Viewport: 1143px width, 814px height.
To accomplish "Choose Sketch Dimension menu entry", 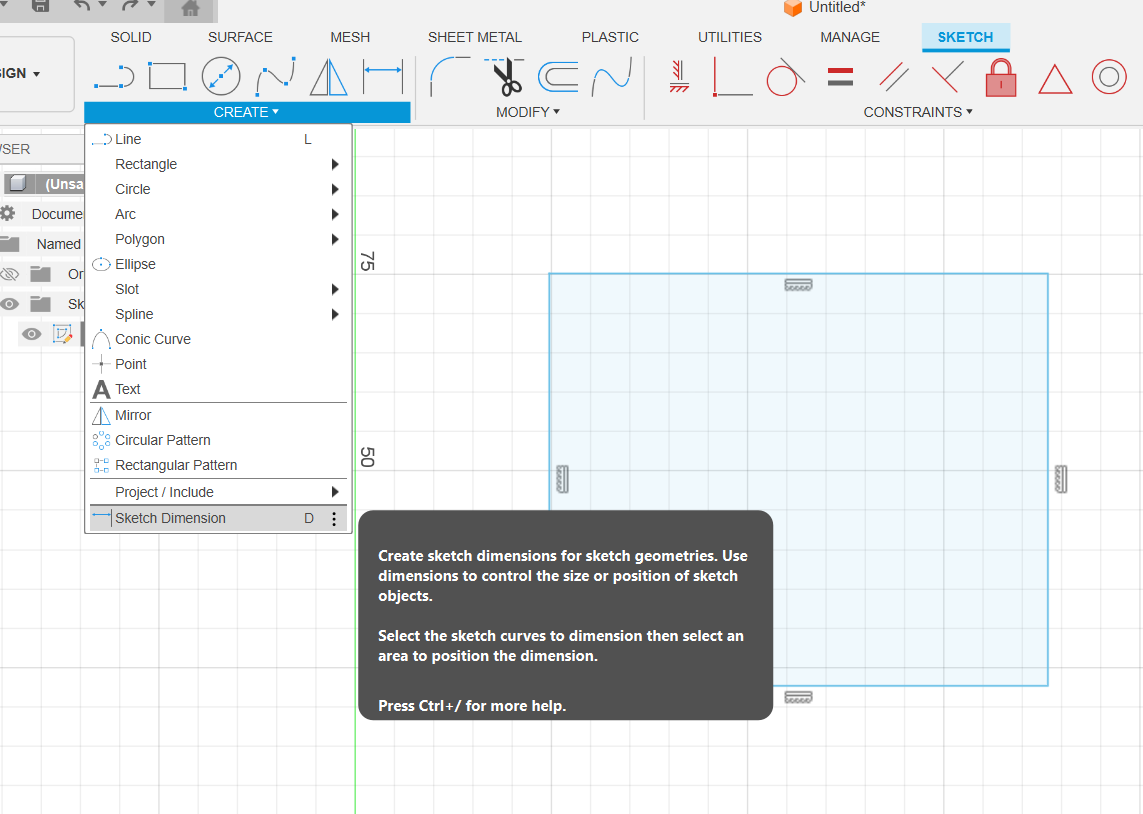I will point(218,518).
